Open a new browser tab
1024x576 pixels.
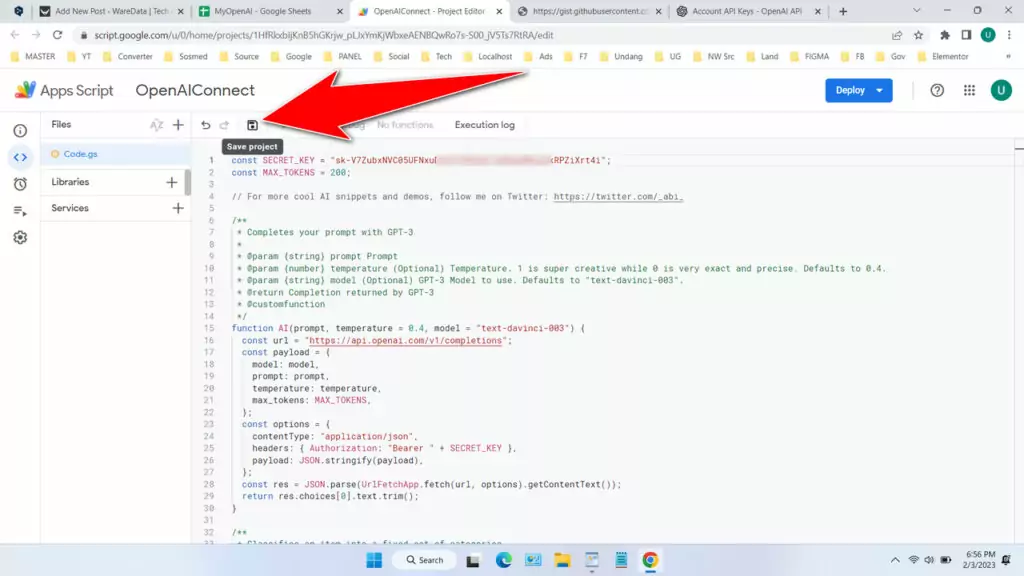coord(843,11)
